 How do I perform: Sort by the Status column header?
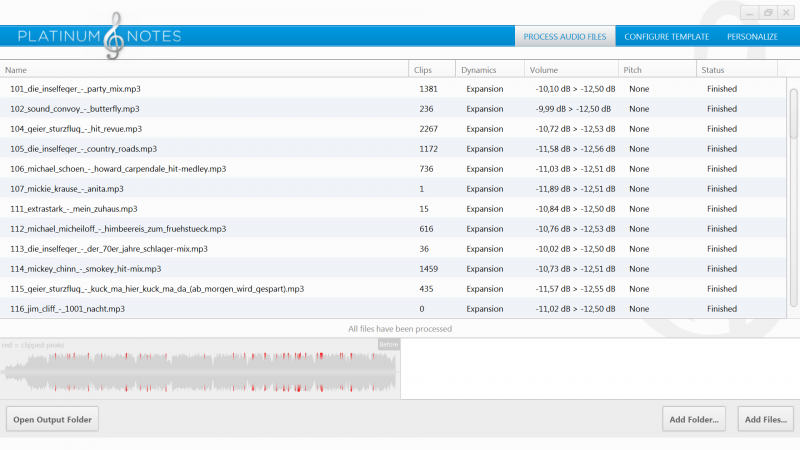(x=737, y=70)
